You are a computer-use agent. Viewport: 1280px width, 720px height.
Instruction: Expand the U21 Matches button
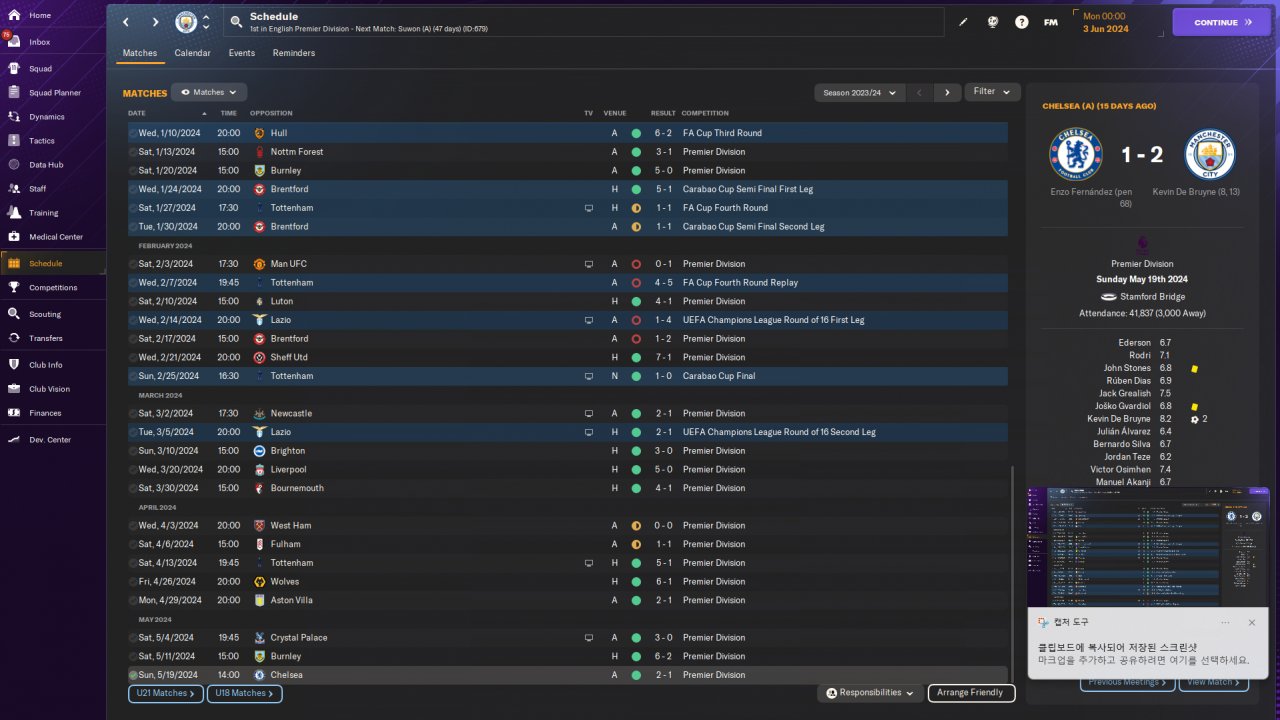[166, 693]
